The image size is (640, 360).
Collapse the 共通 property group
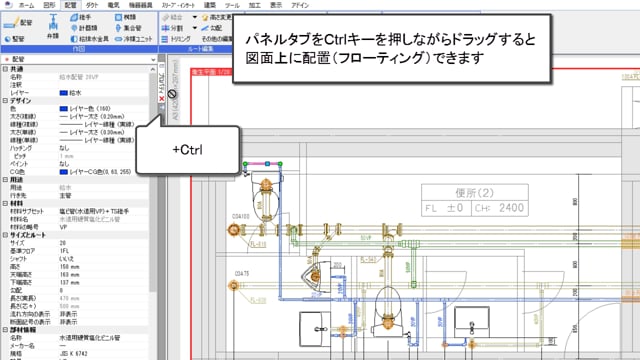pyautogui.click(x=5, y=69)
